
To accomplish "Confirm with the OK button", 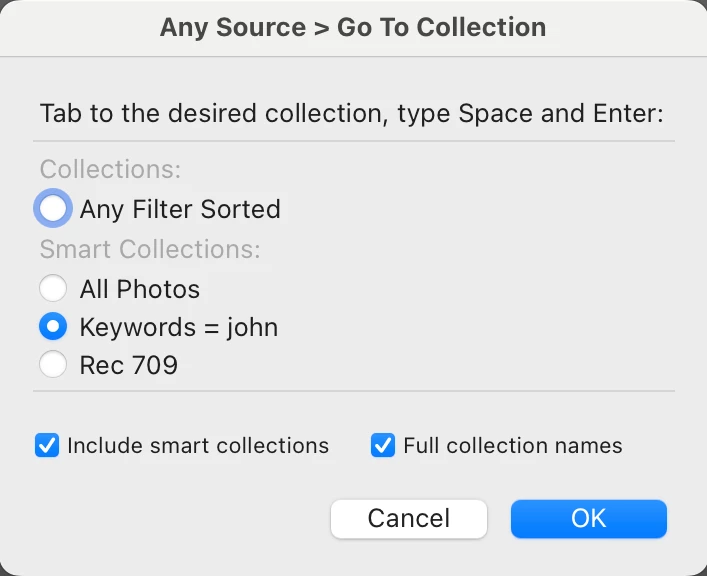I will pyautogui.click(x=588, y=518).
